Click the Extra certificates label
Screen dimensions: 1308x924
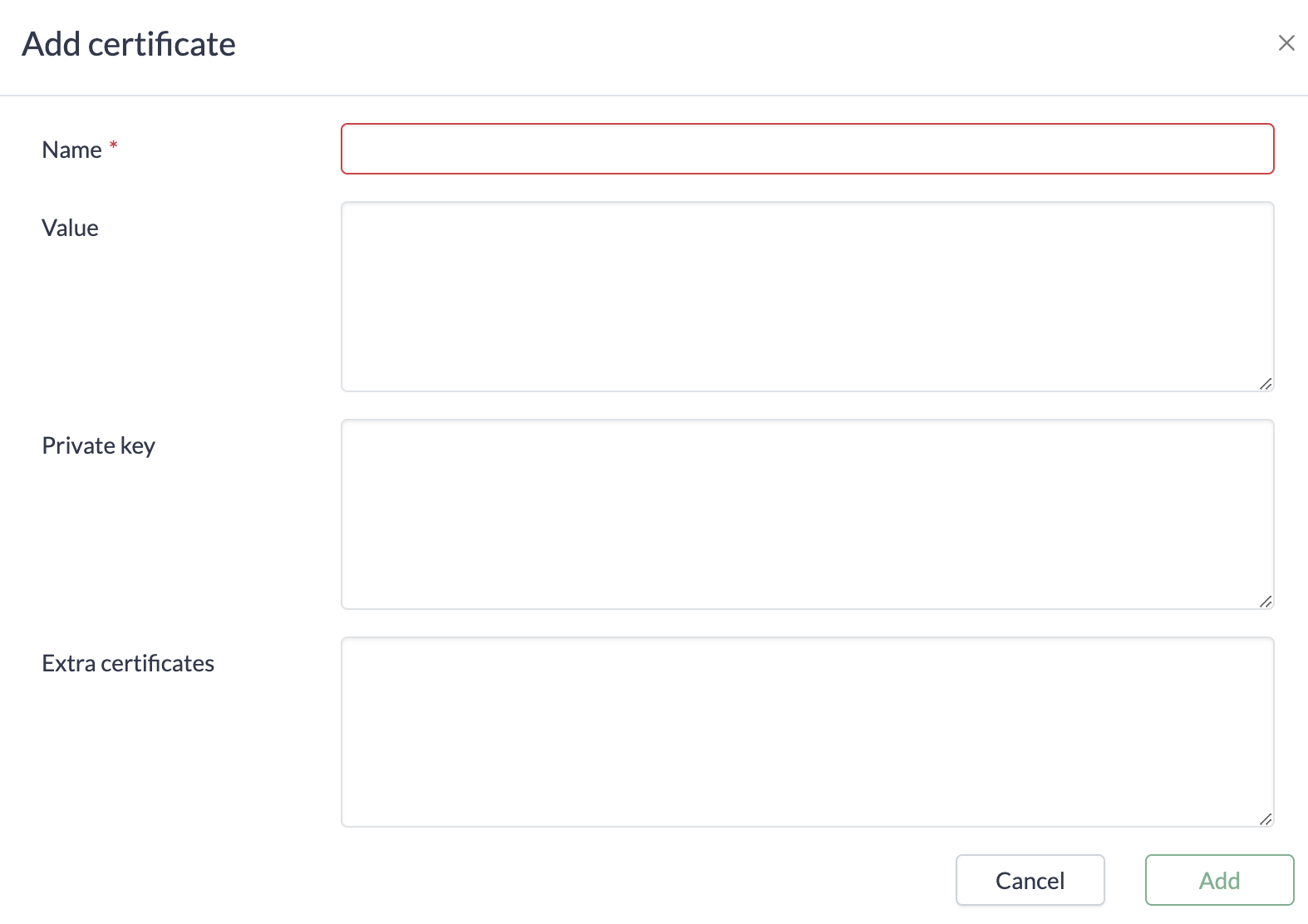pos(128,664)
